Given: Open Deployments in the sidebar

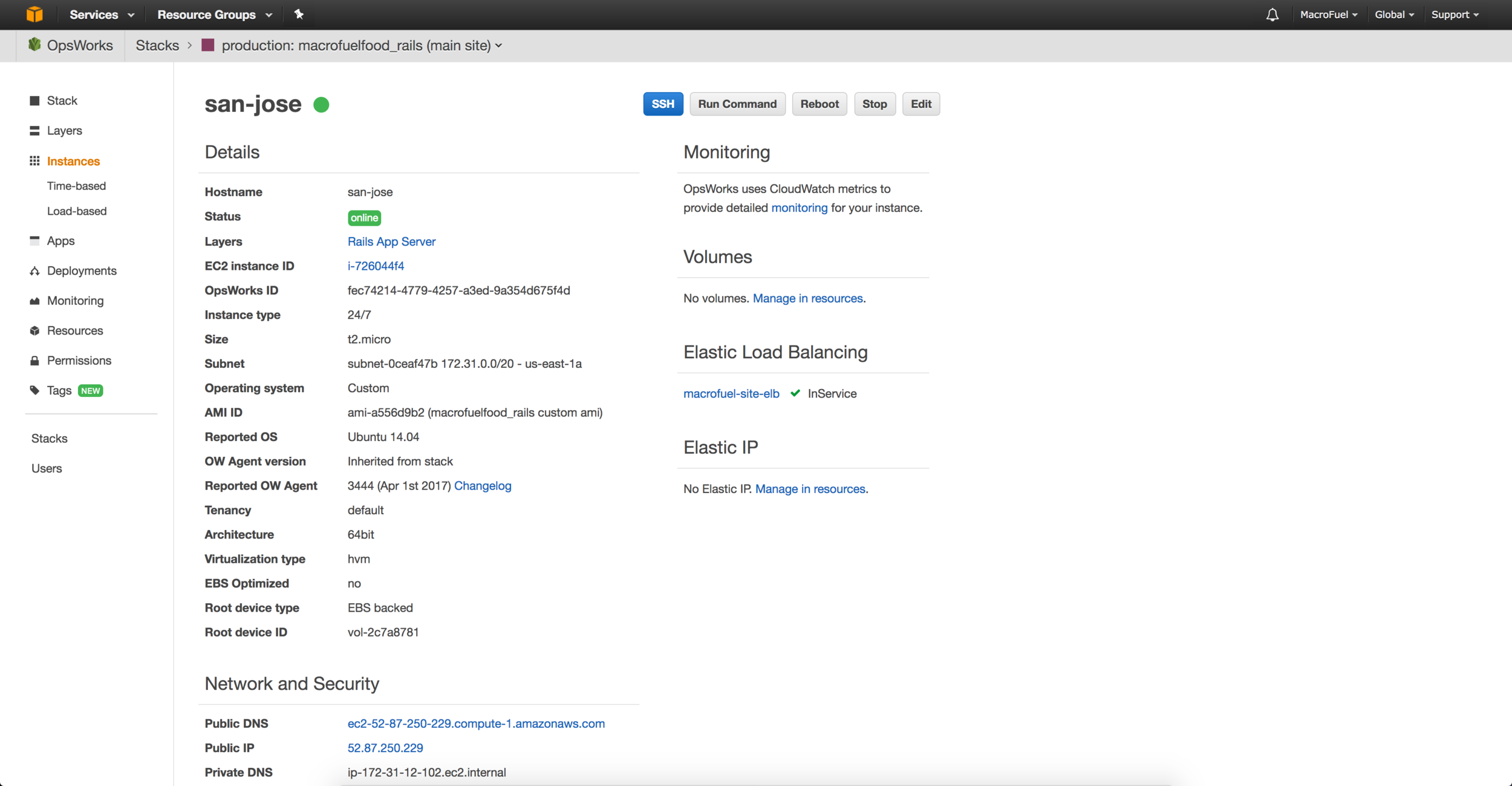Looking at the screenshot, I should 82,270.
